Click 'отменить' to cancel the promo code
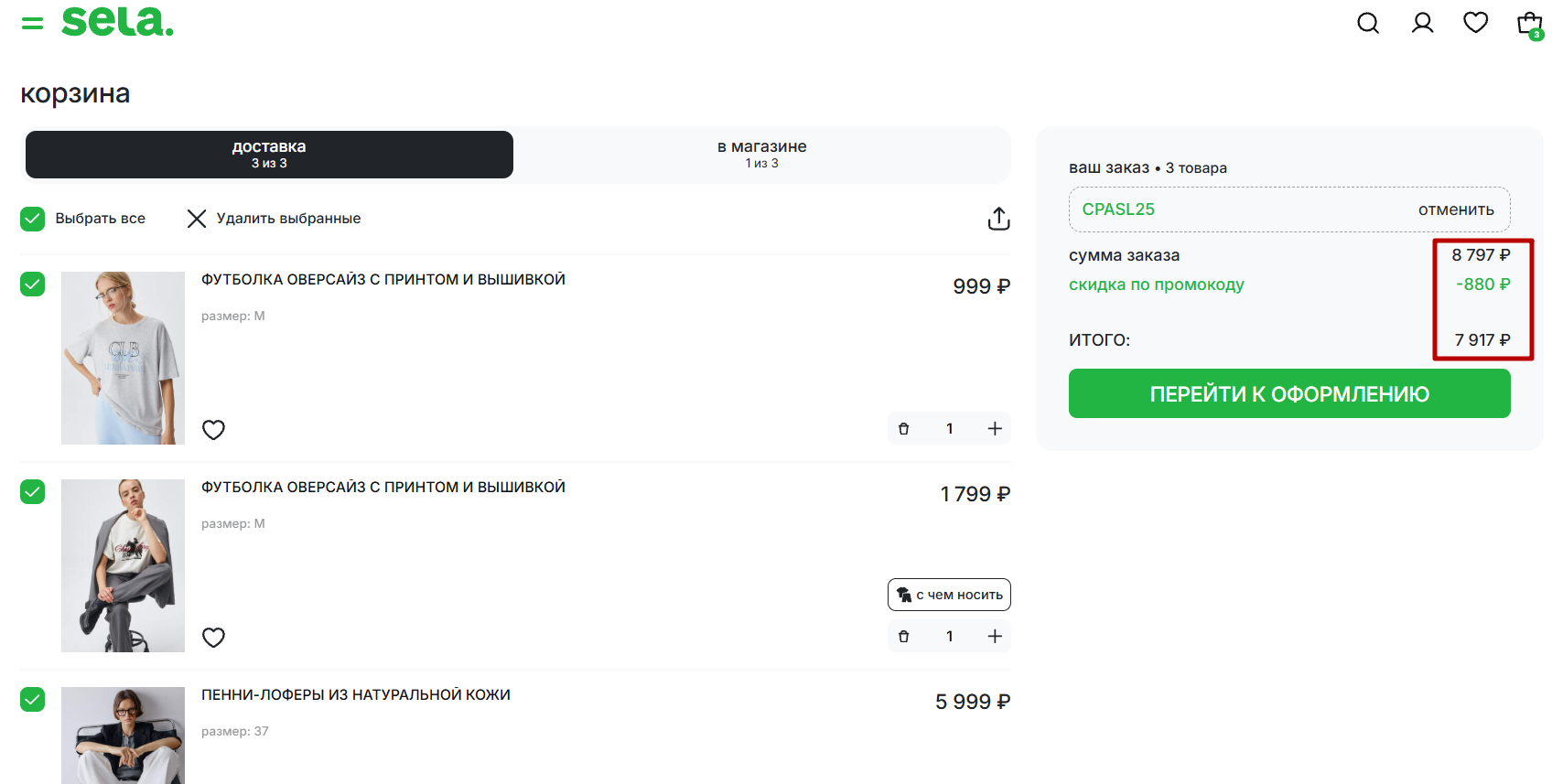This screenshot has height=784, width=1552. click(1455, 209)
